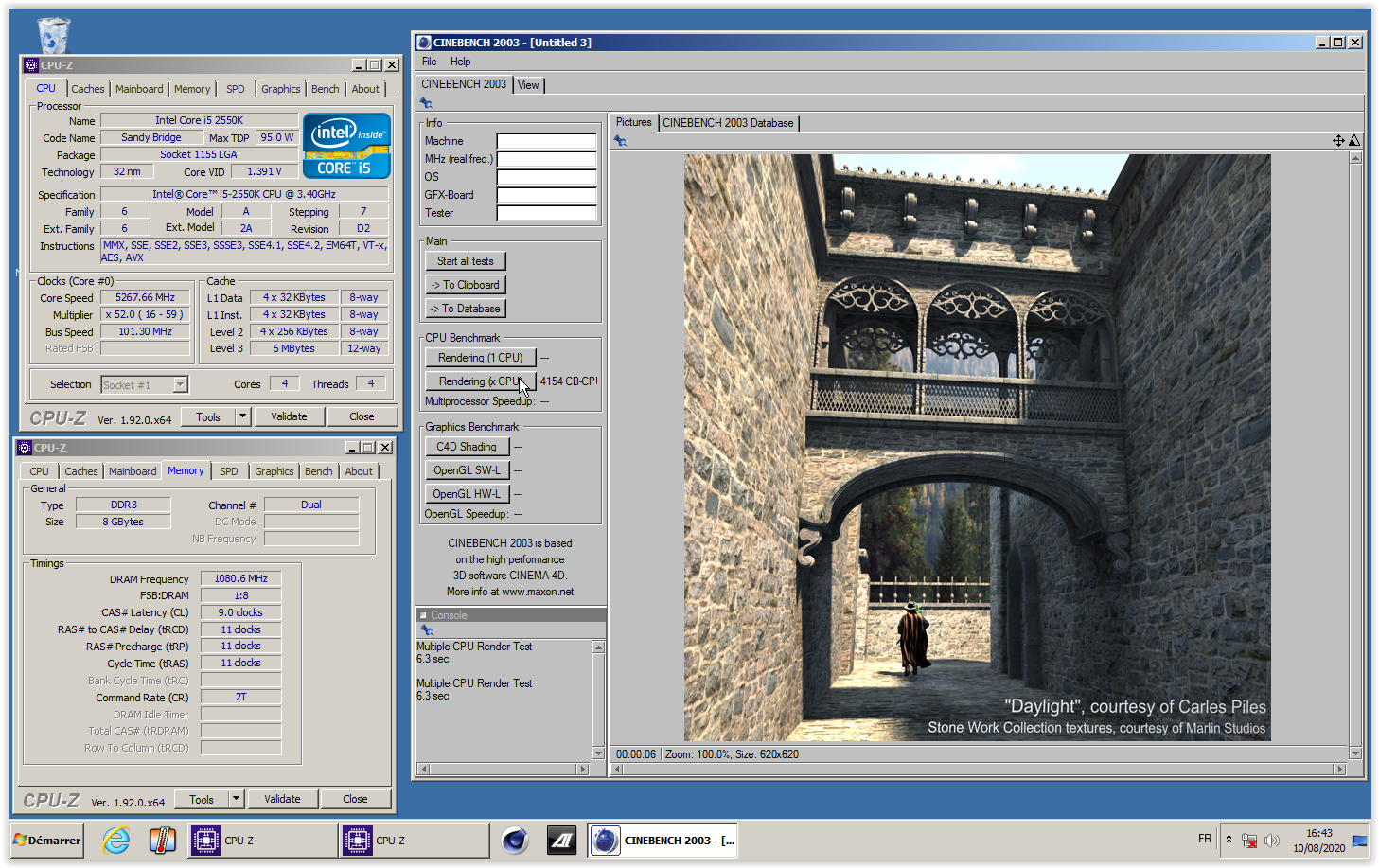Image resolution: width=1379 pixels, height=868 pixels.
Task: Start the OpenGL HW-L benchmark
Action: pyautogui.click(x=468, y=494)
